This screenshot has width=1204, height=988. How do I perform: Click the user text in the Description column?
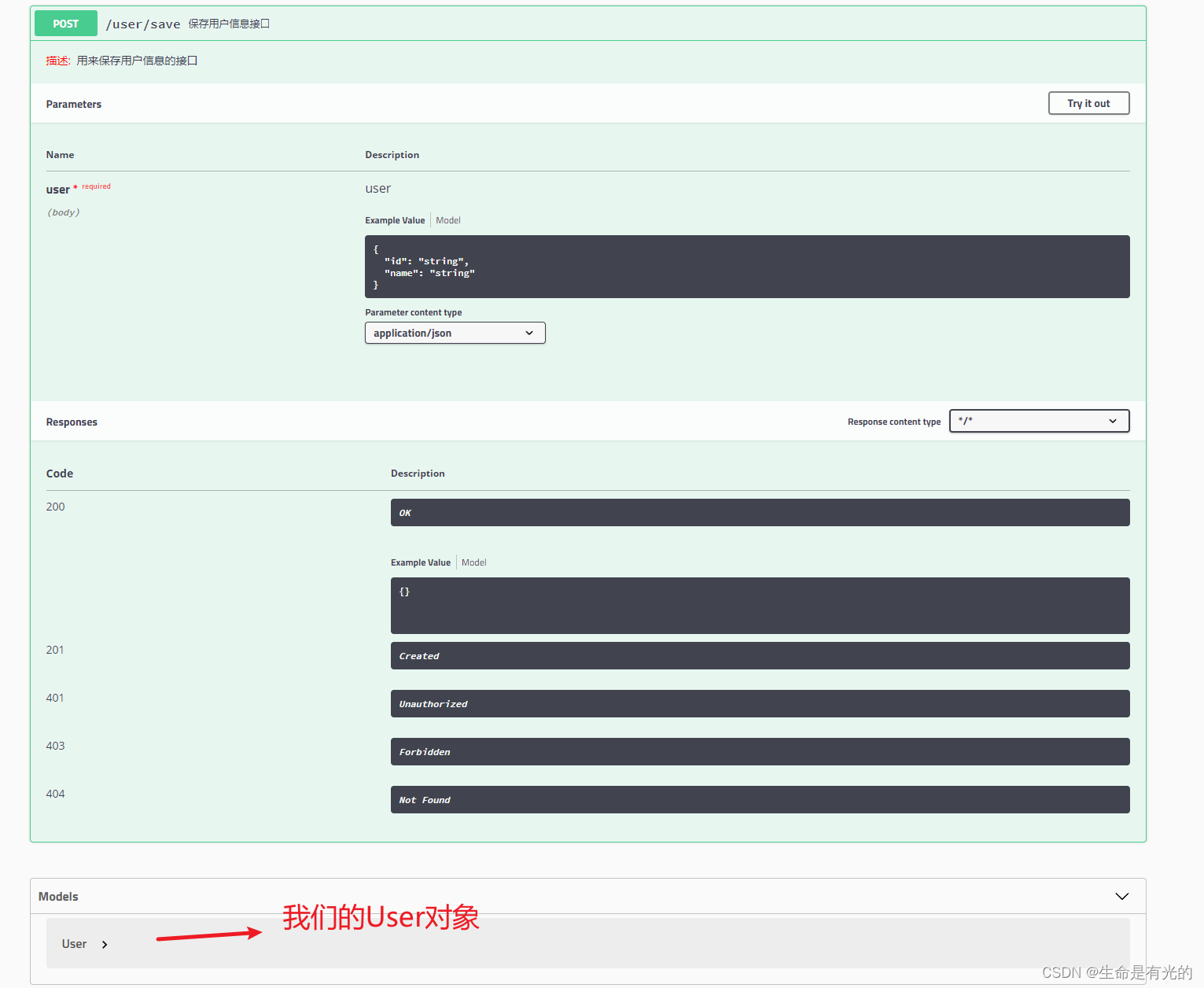(x=377, y=189)
